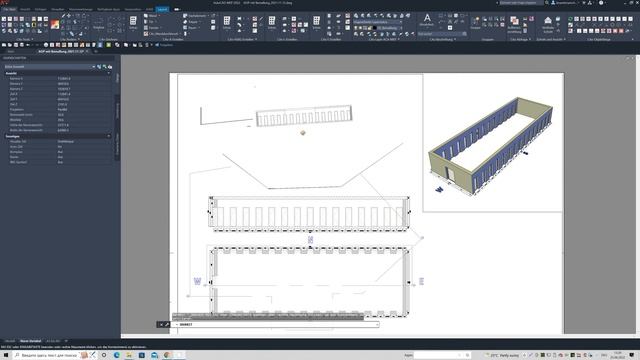Click the command line wrench customize icon
This screenshot has width=640, height=360.
tap(167, 324)
